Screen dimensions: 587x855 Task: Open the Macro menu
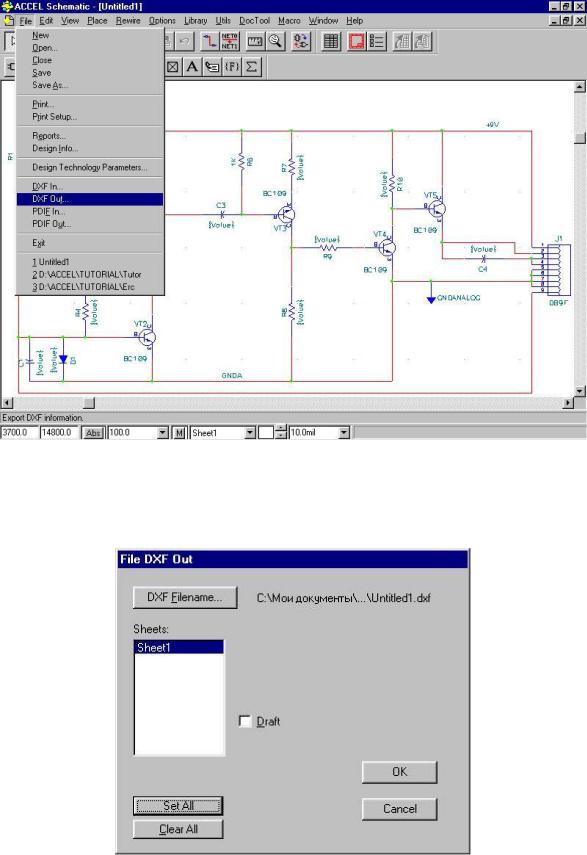pos(289,21)
